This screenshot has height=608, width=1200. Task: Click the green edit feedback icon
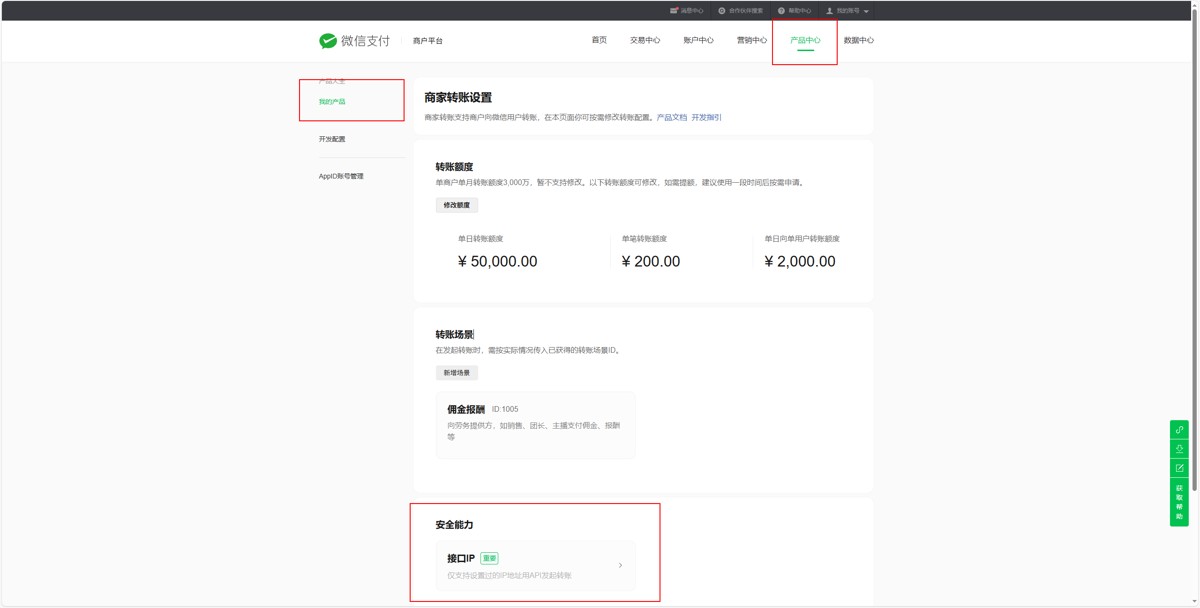(1179, 468)
